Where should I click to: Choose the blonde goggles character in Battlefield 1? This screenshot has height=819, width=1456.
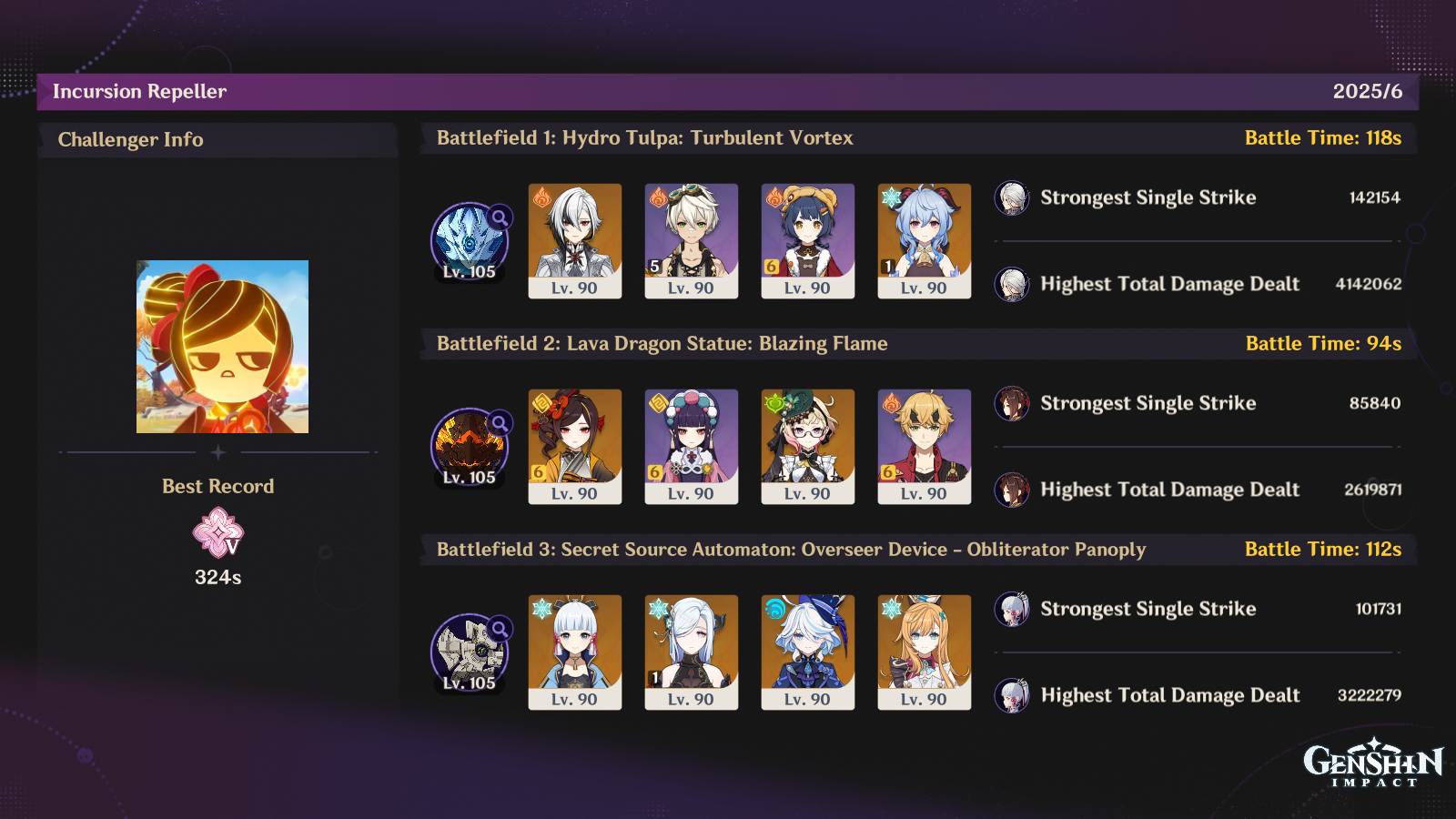pyautogui.click(x=692, y=241)
